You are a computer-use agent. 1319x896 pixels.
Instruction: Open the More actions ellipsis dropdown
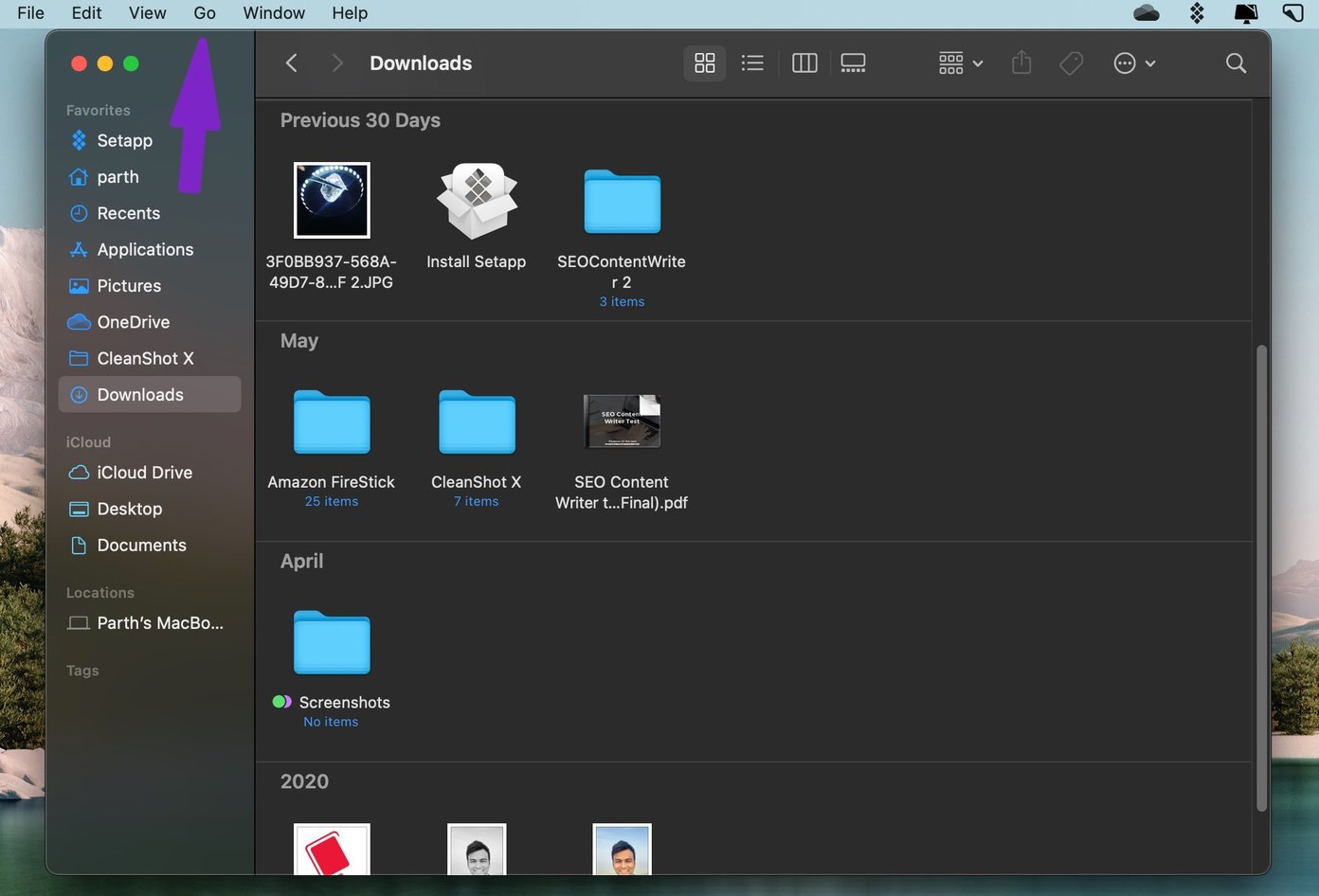click(1134, 63)
